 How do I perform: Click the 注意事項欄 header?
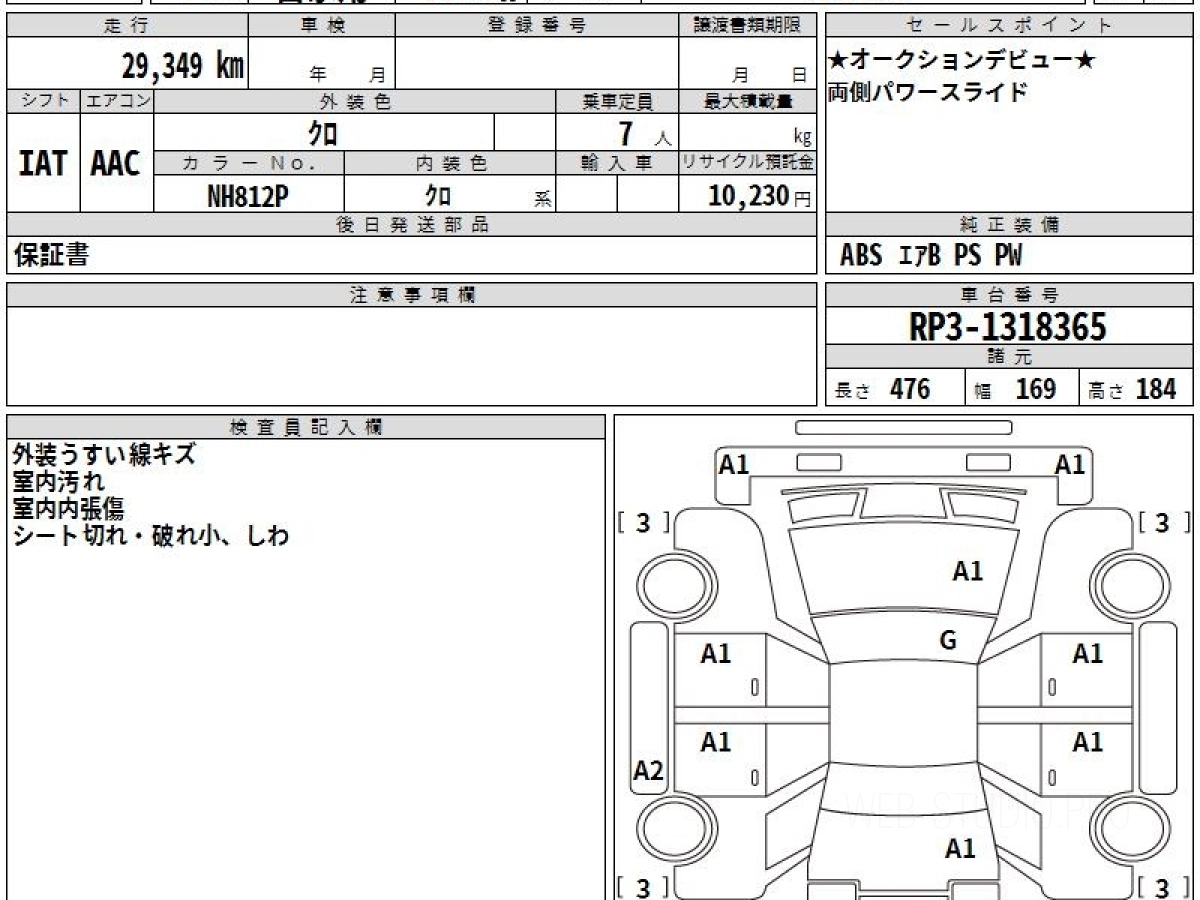point(412,295)
